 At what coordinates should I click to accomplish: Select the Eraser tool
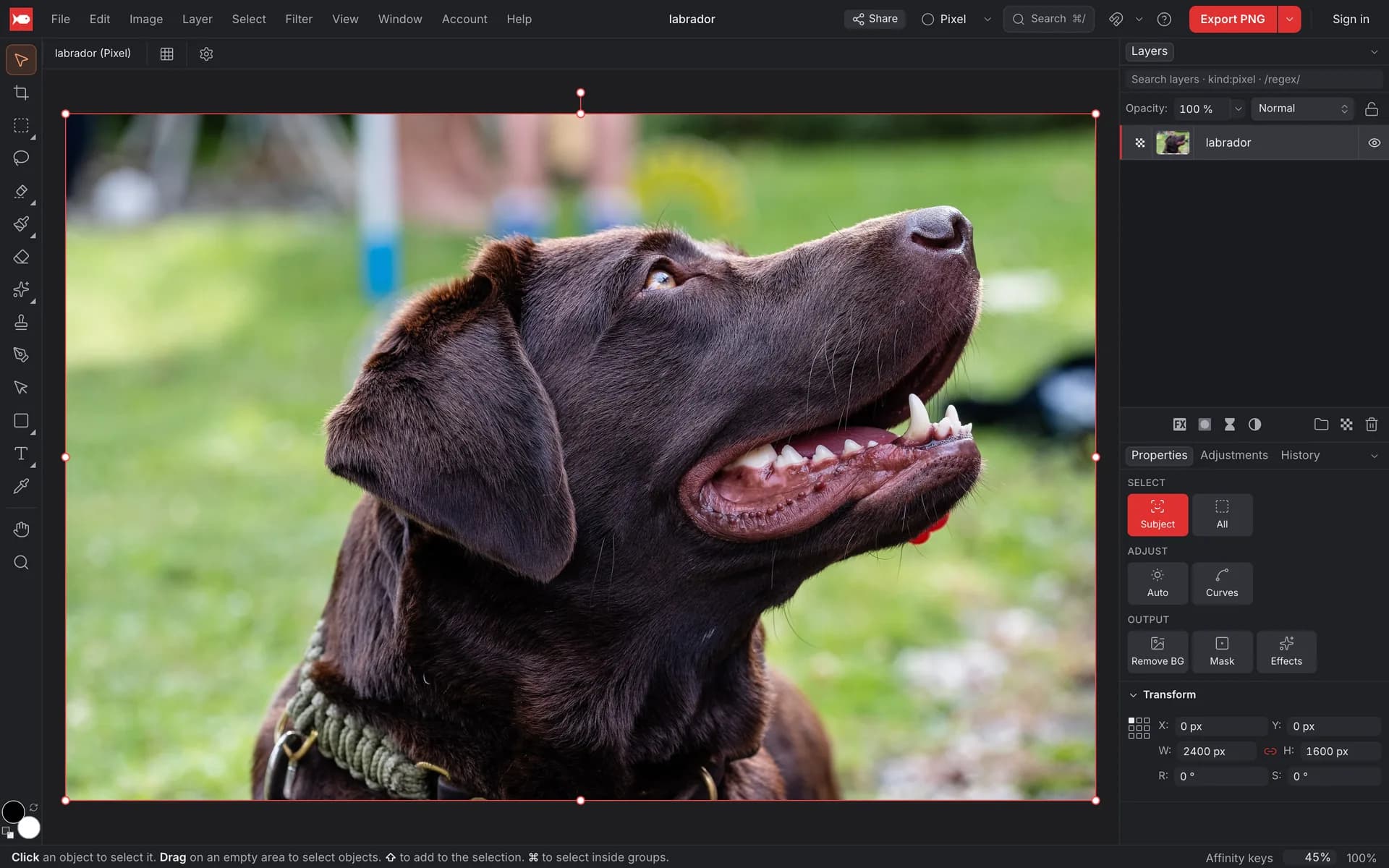click(x=21, y=257)
